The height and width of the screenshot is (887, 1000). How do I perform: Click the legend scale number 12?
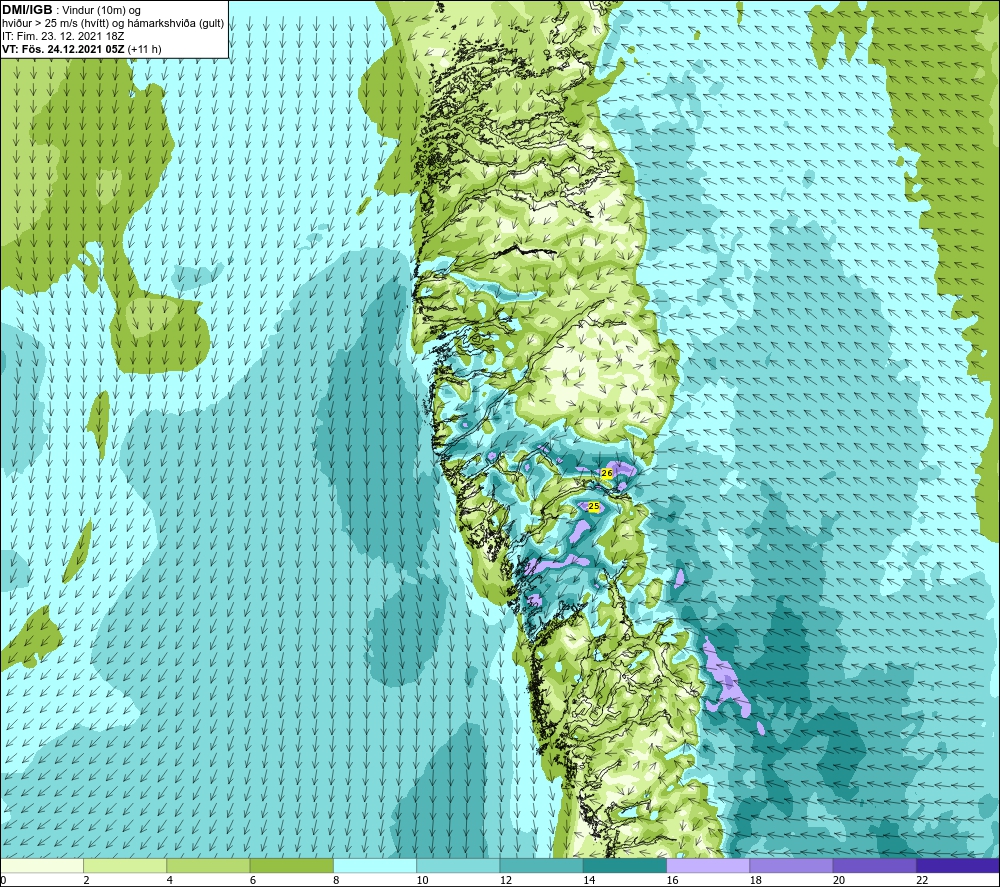[x=506, y=881]
